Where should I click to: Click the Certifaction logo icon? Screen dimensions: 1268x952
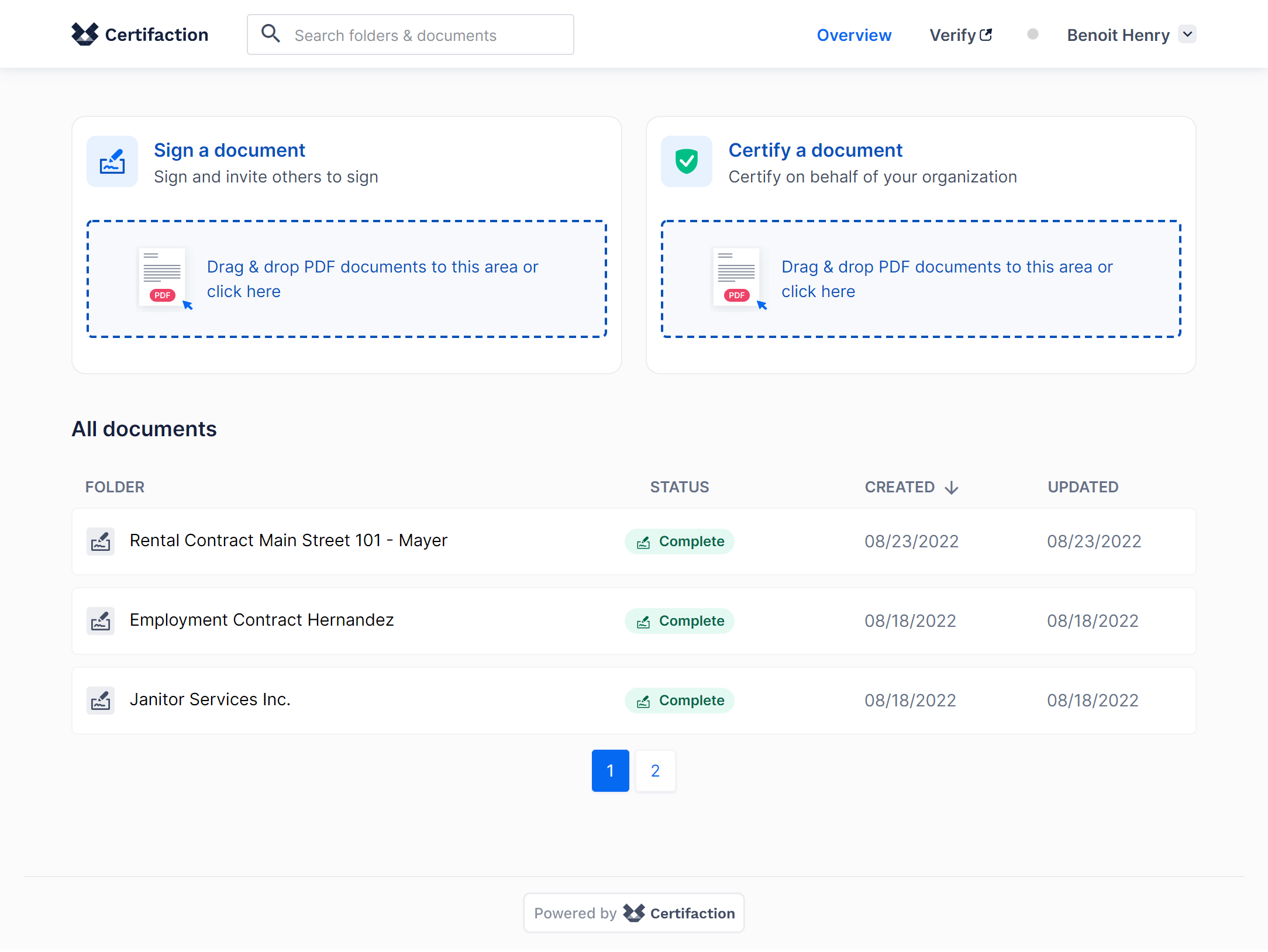(84, 34)
